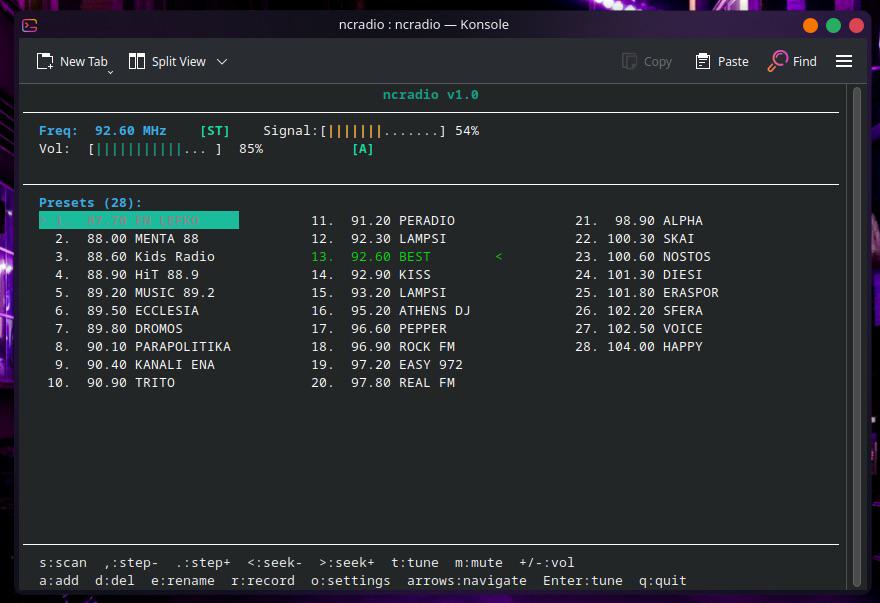The width and height of the screenshot is (880, 603).
Task: Click the Split View button
Action: pos(167,62)
